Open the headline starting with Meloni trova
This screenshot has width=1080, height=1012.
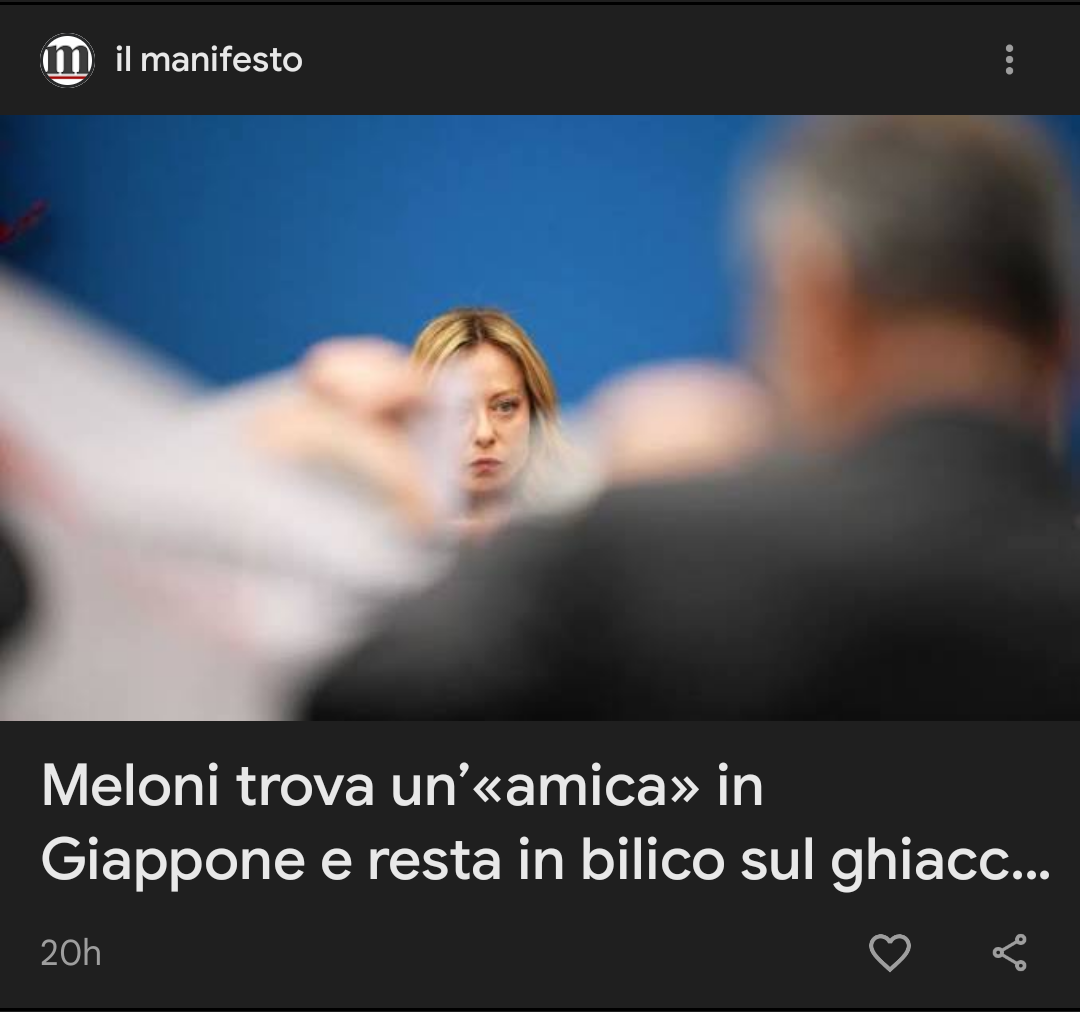[544, 823]
